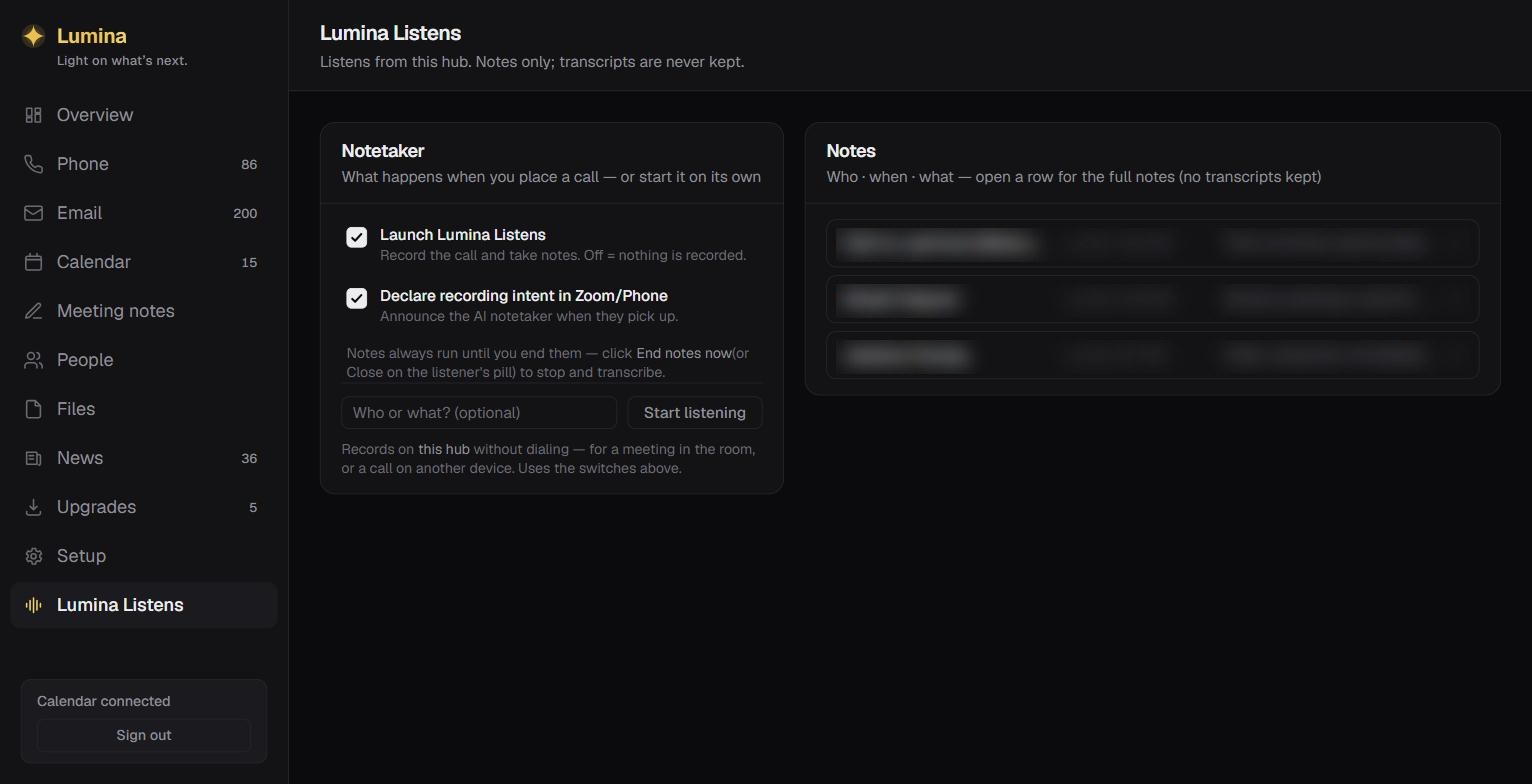The height and width of the screenshot is (784, 1532).
Task: Click the News newspaper icon
Action: [33, 458]
